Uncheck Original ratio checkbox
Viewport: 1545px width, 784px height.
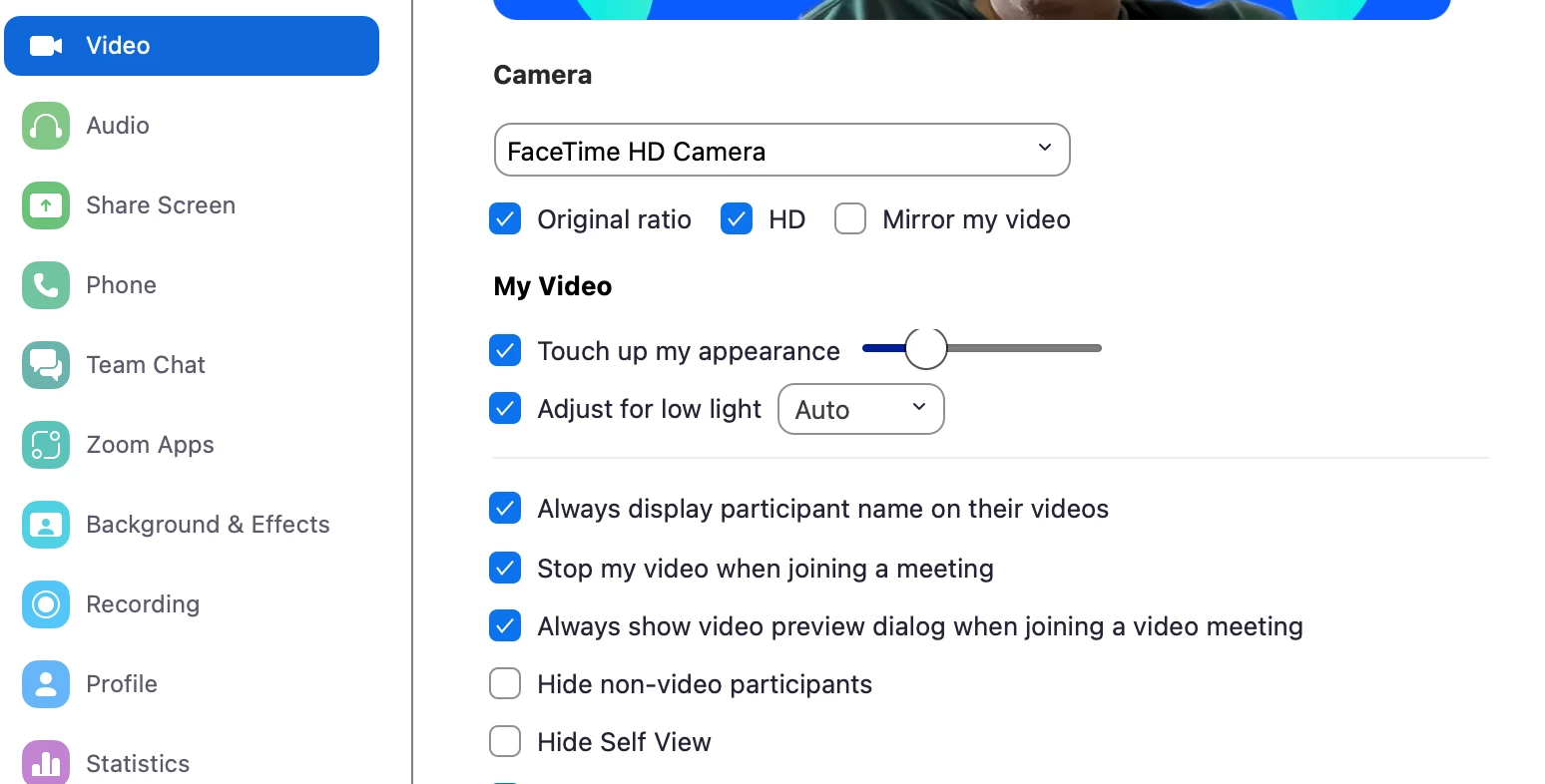(x=505, y=218)
